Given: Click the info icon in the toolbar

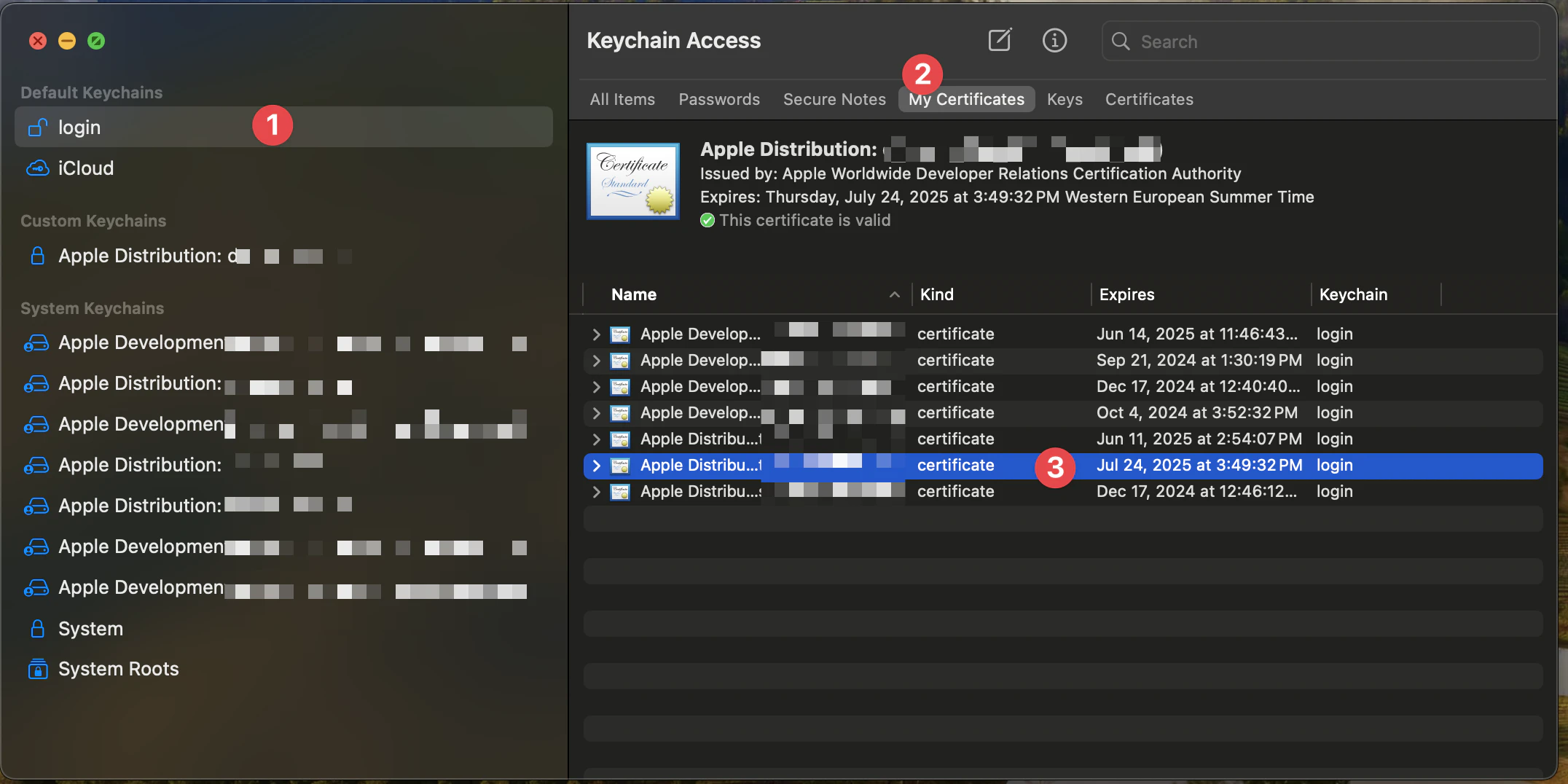Looking at the screenshot, I should 1054,40.
